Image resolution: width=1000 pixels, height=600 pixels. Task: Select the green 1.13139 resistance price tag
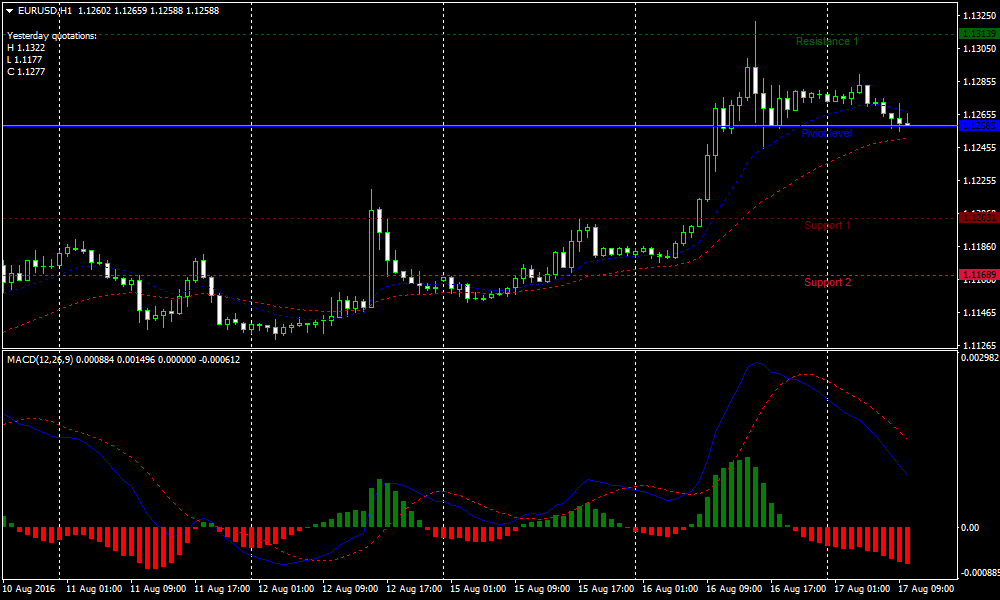[x=976, y=34]
